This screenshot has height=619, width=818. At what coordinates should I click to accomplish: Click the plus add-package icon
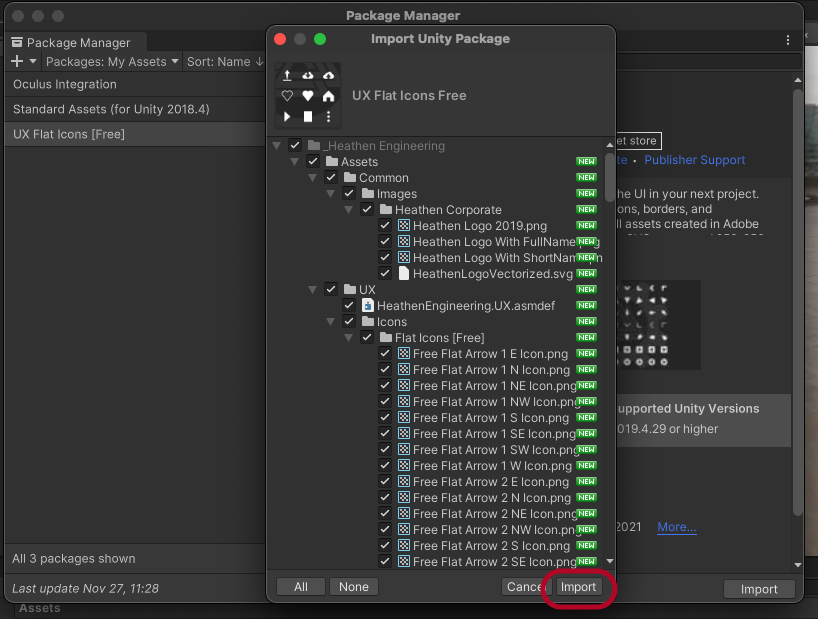click(17, 62)
